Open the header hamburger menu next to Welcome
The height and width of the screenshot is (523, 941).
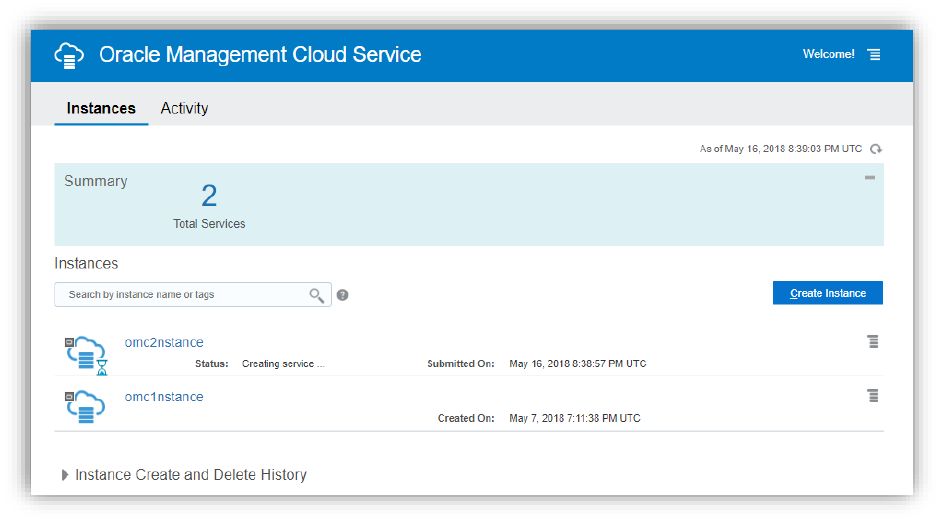point(874,55)
